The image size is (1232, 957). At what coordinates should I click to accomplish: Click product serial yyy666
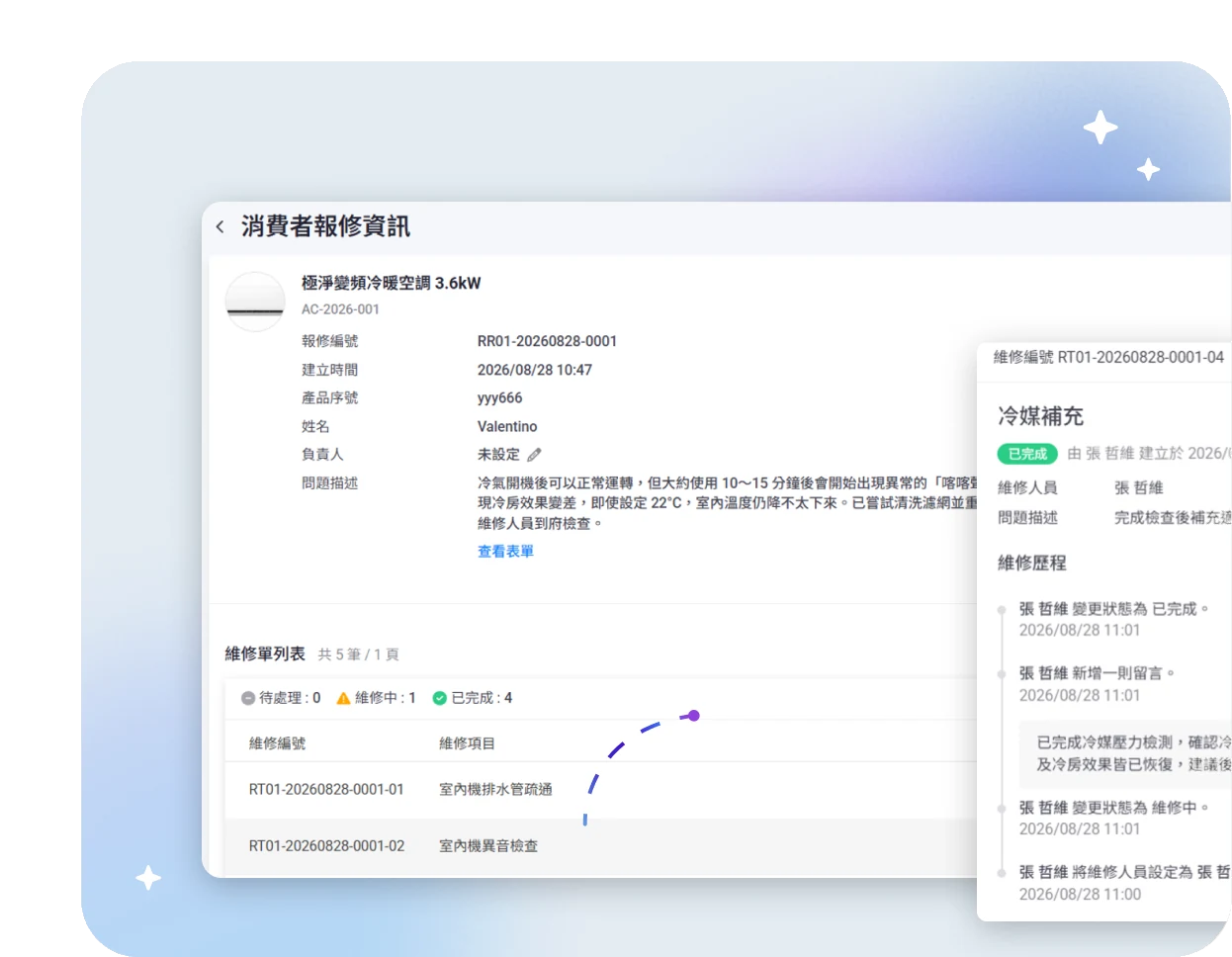pyautogui.click(x=499, y=398)
